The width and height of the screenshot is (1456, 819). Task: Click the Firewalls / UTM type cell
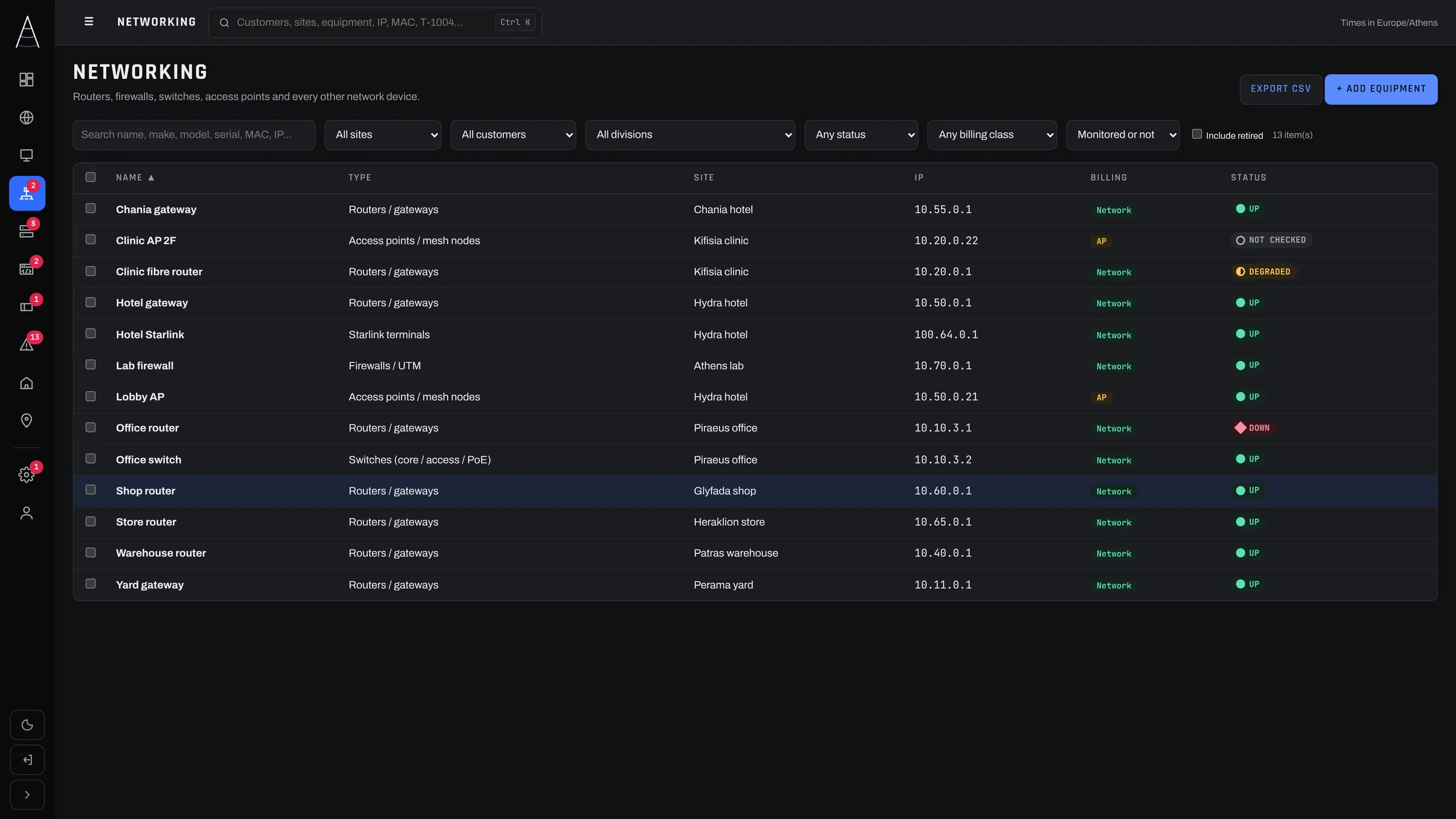pos(385,366)
